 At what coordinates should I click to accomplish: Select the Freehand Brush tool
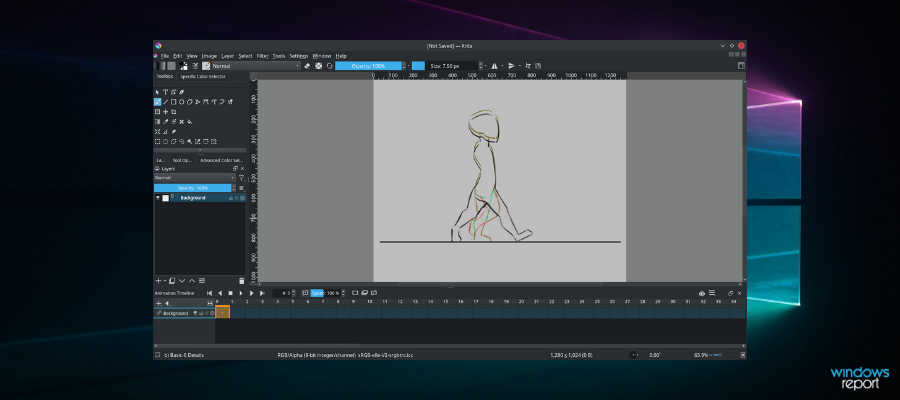(157, 102)
